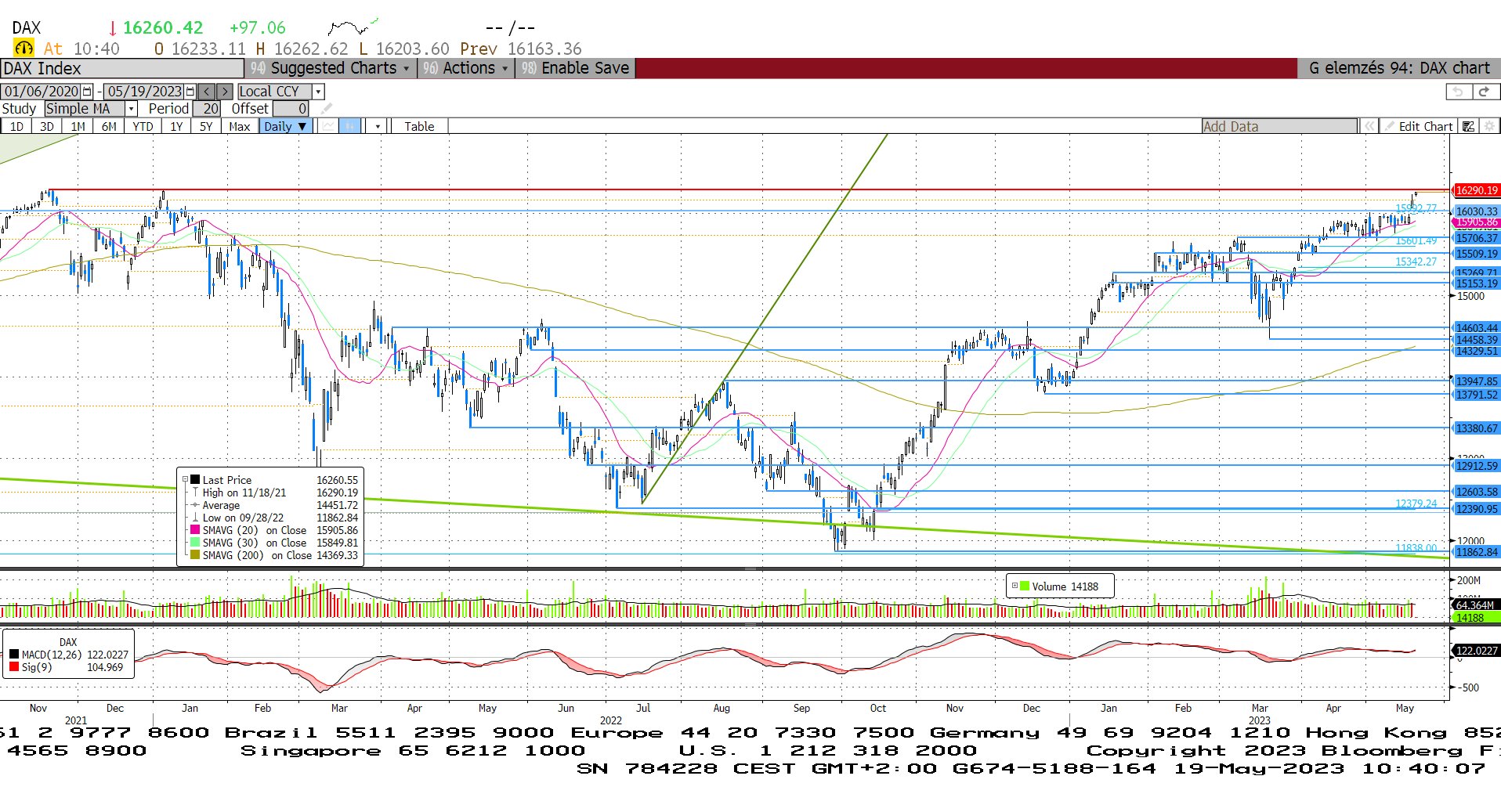Edit the end date 05/19/2023 field

tap(144, 92)
